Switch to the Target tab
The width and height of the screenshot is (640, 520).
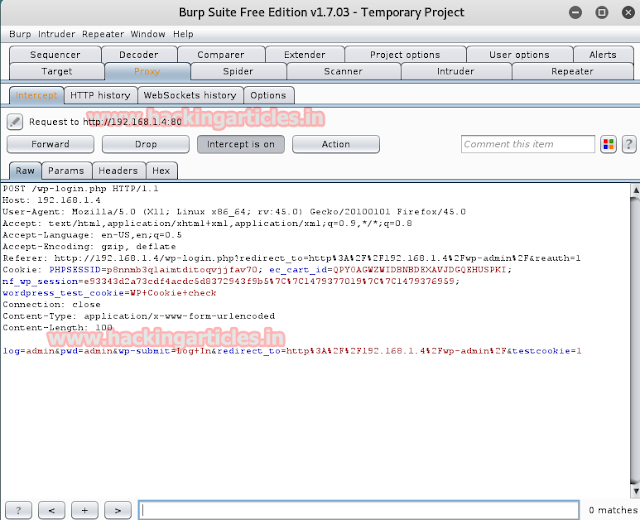tap(57, 71)
